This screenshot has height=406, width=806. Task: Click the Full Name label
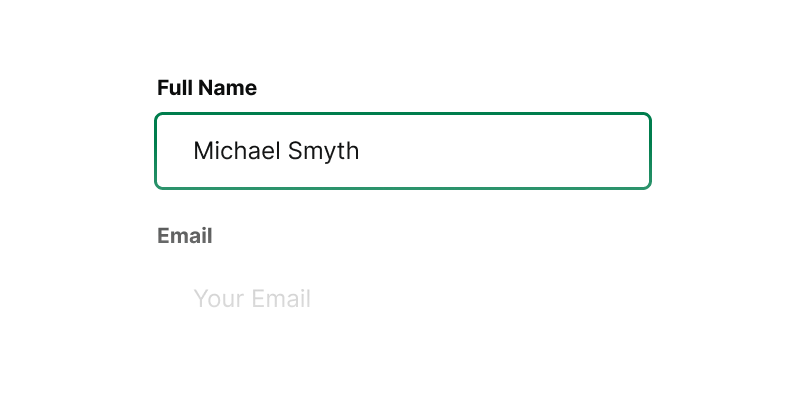[x=207, y=88]
